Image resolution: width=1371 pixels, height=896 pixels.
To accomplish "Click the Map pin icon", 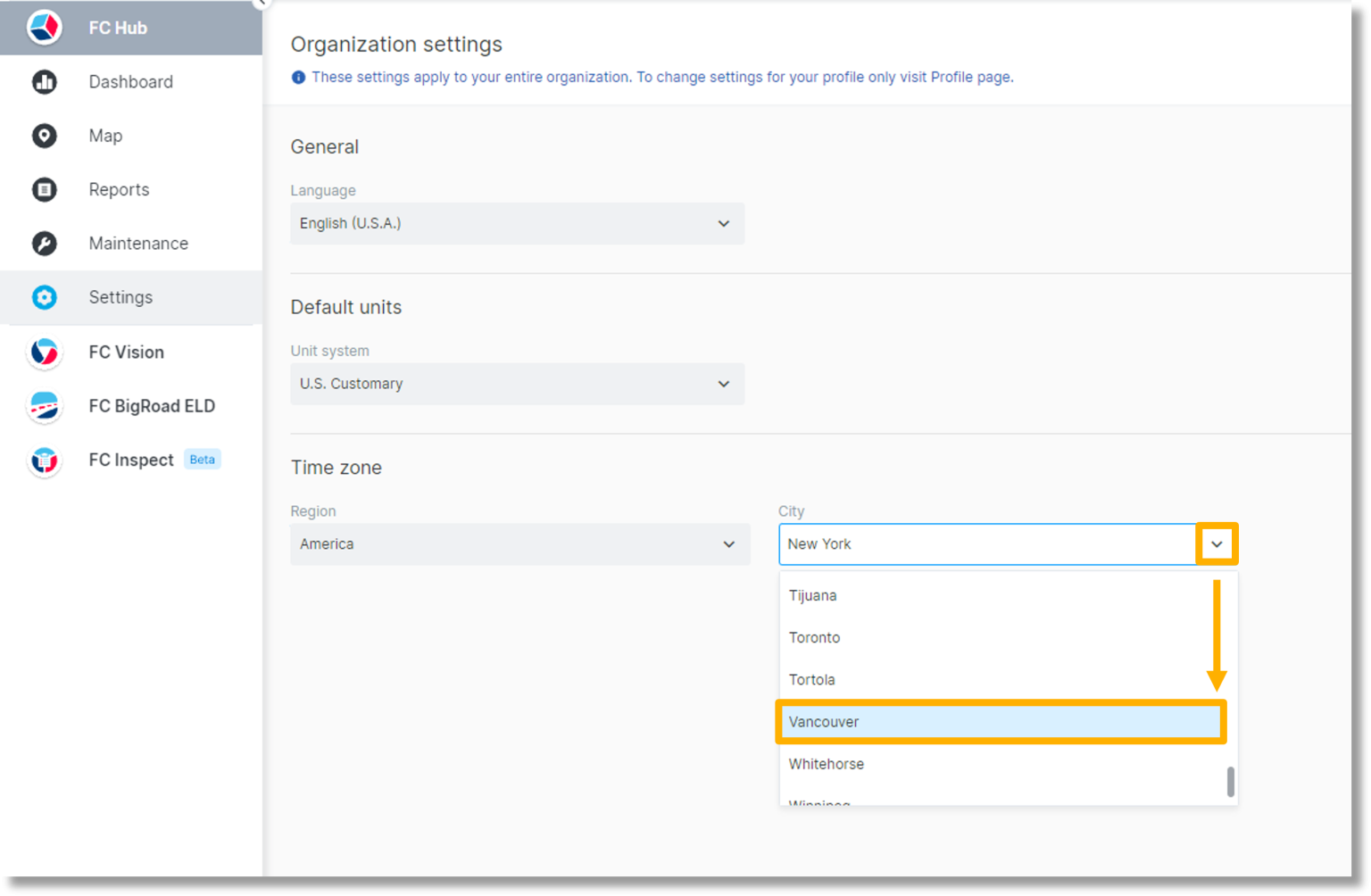I will pos(44,136).
